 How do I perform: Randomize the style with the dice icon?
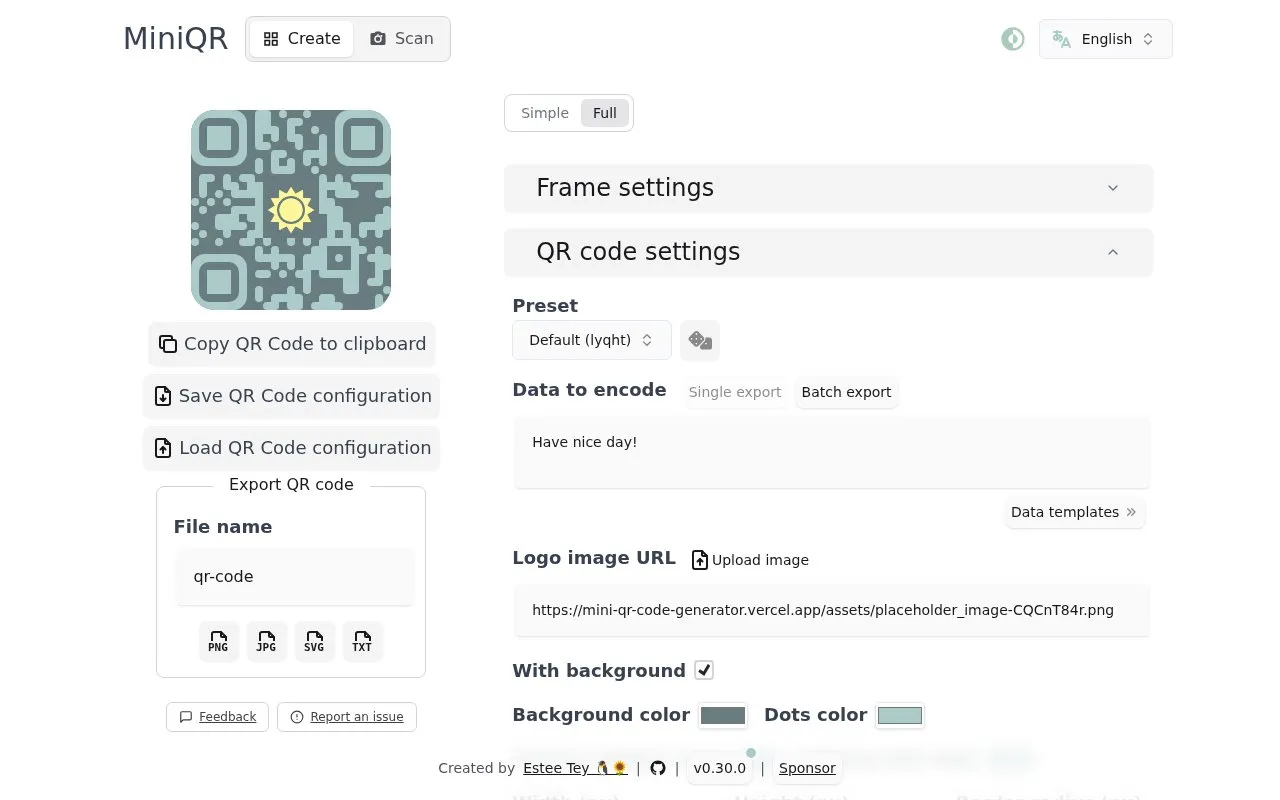[x=700, y=340]
